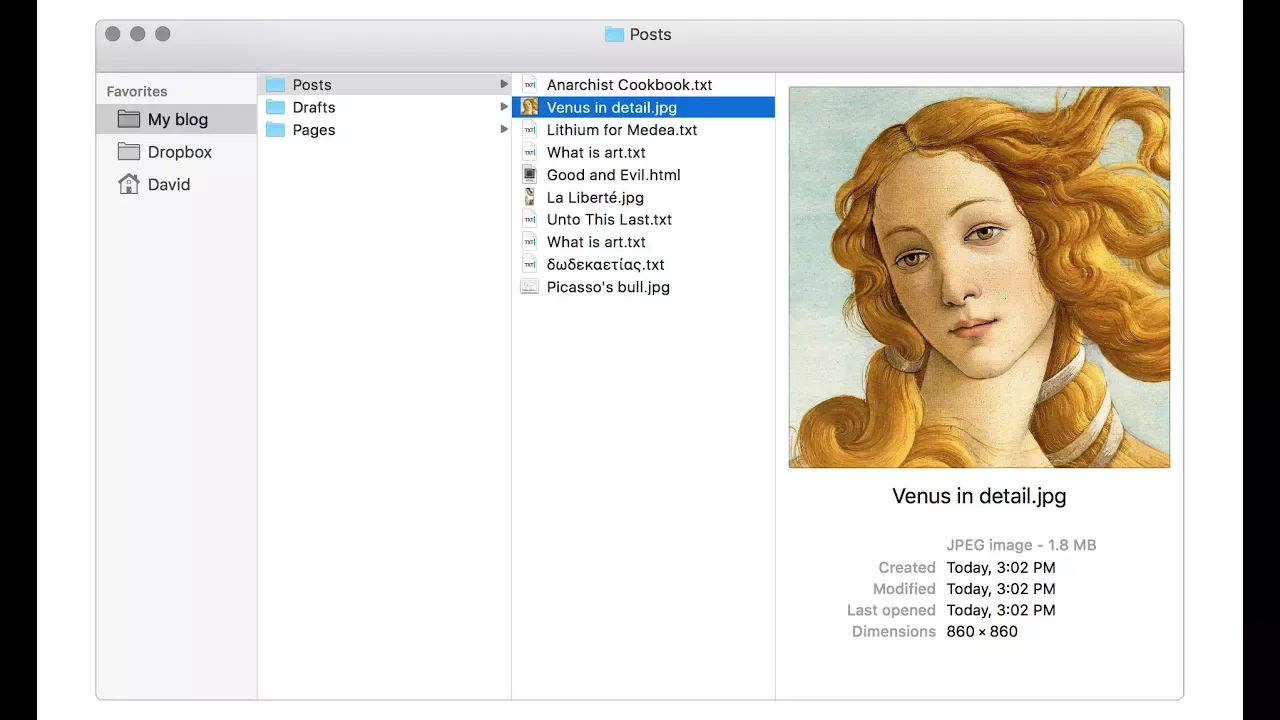Open David home folder label
This screenshot has width=1280, height=720.
click(169, 184)
